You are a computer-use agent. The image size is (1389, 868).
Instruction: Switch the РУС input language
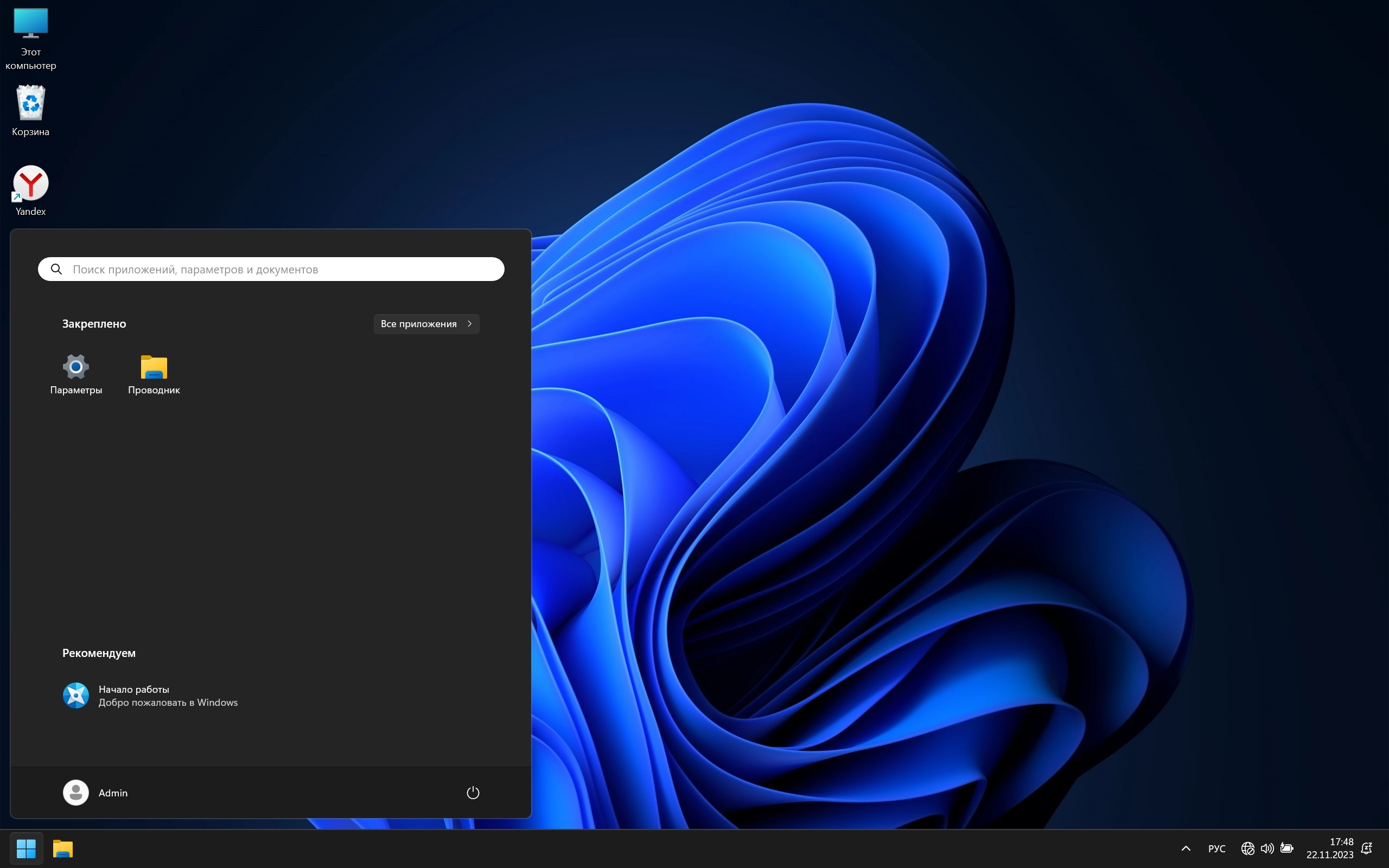click(1216, 848)
